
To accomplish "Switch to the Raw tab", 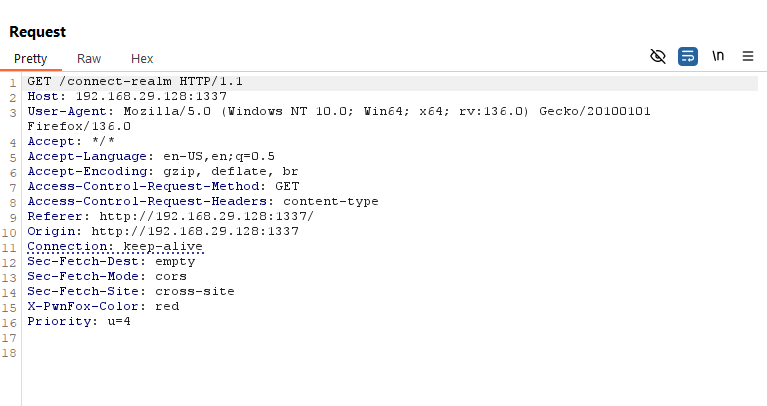I will (89, 59).
